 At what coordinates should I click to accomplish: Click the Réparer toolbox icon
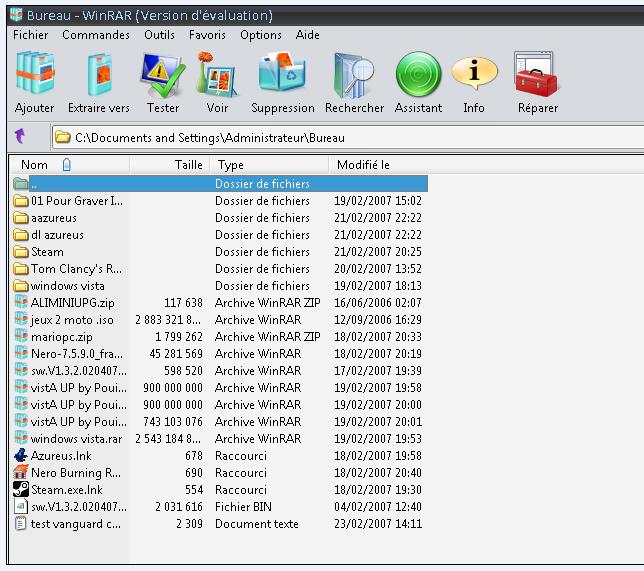(536, 74)
